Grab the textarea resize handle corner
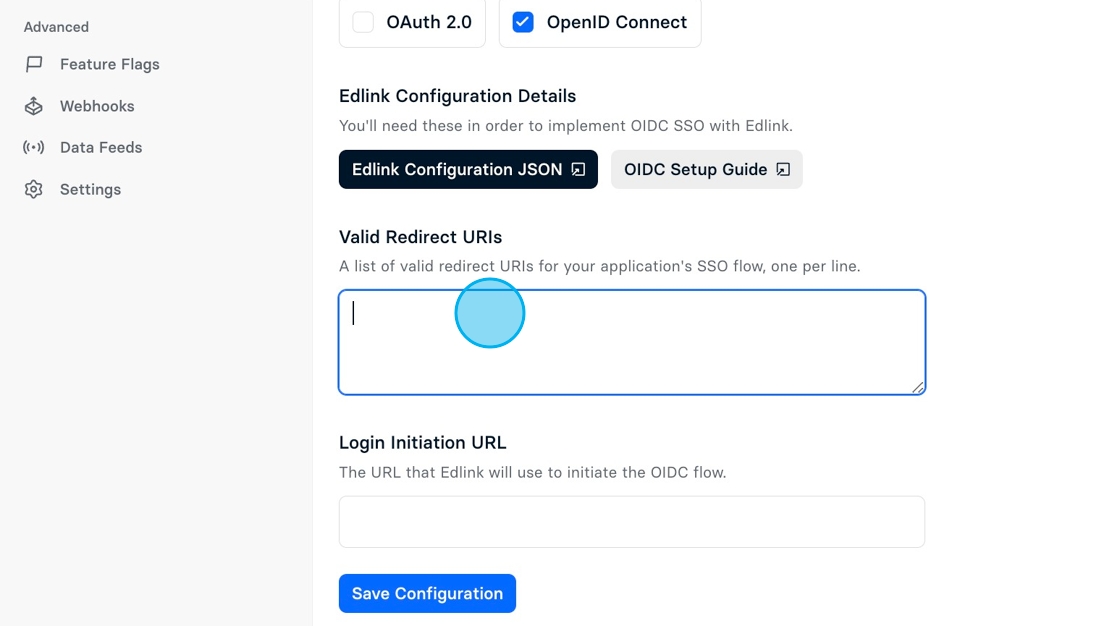This screenshot has height=626, width=1120. tap(917, 387)
